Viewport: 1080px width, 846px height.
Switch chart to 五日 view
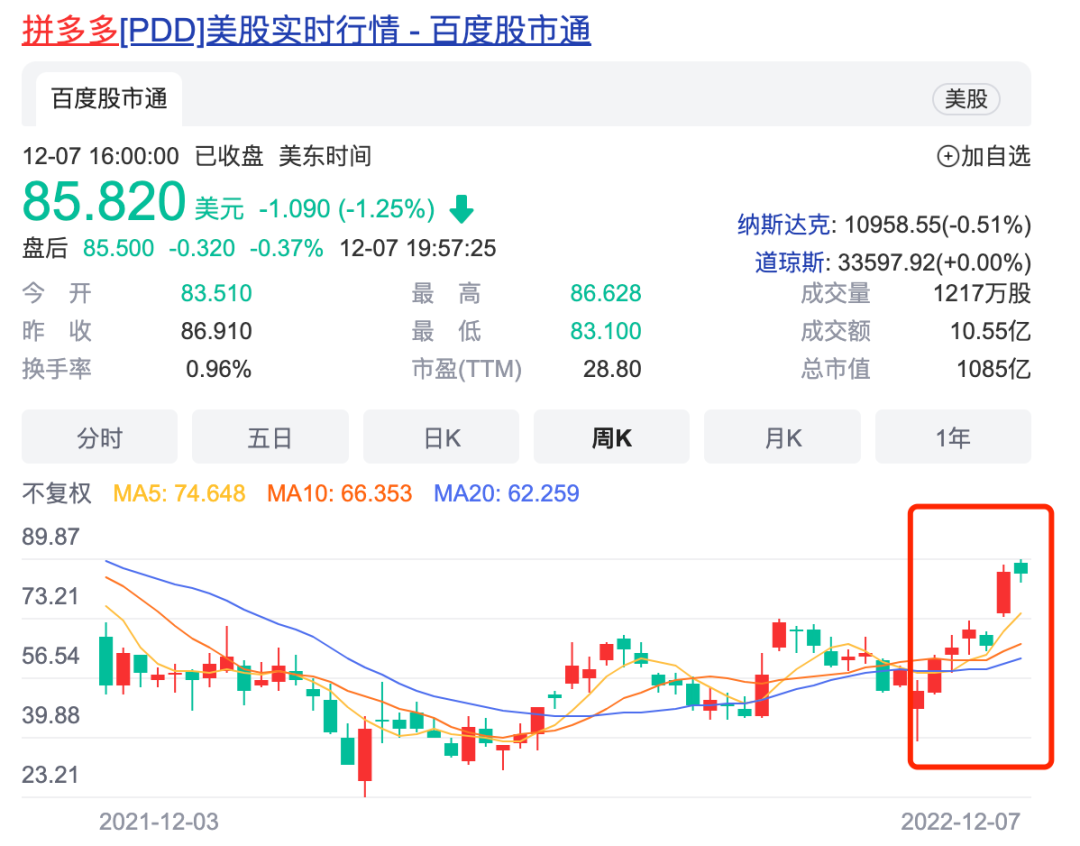click(x=270, y=437)
